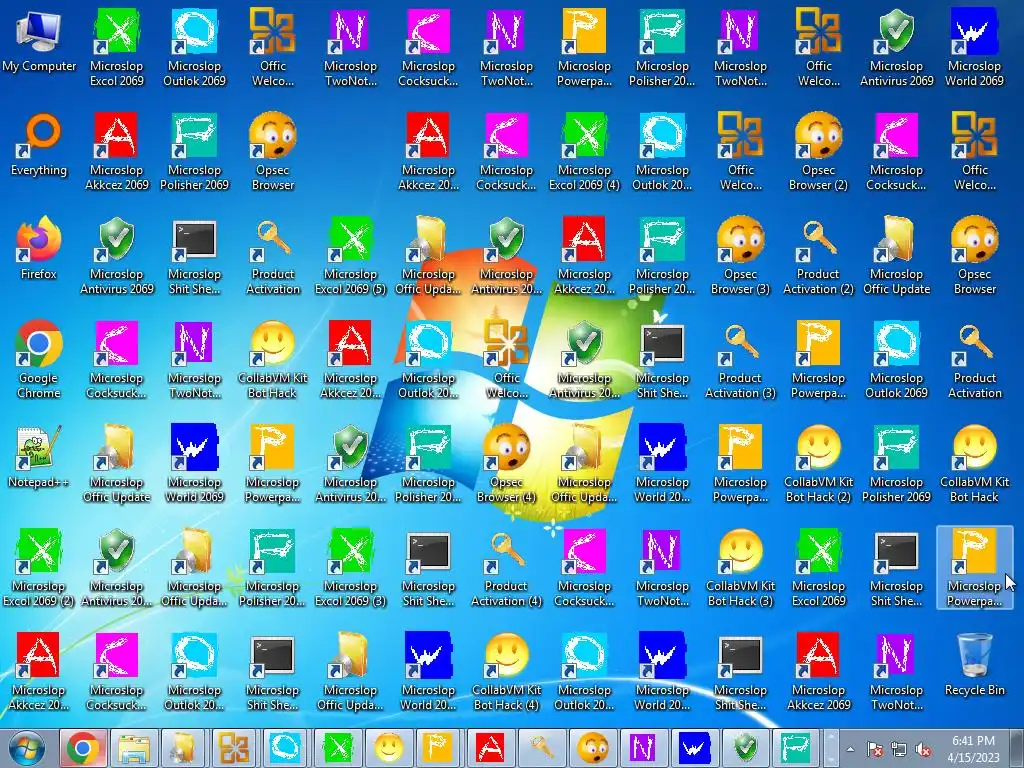Click the yellow Powerpa P taskbar icon

440,748
